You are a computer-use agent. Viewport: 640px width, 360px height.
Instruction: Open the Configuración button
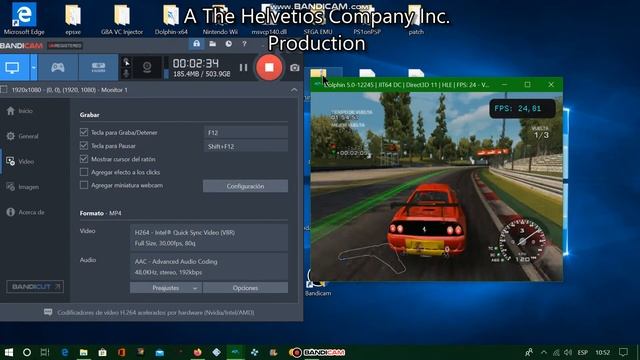click(245, 186)
